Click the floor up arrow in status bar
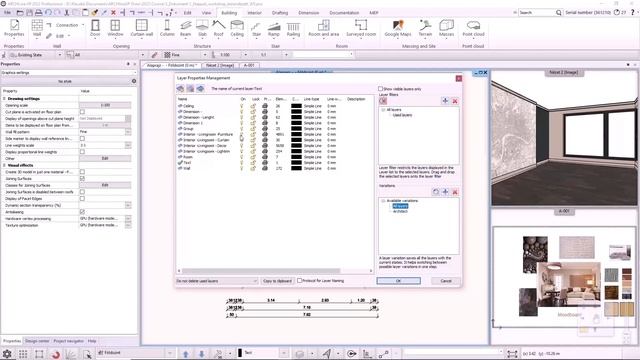 click(186, 353)
